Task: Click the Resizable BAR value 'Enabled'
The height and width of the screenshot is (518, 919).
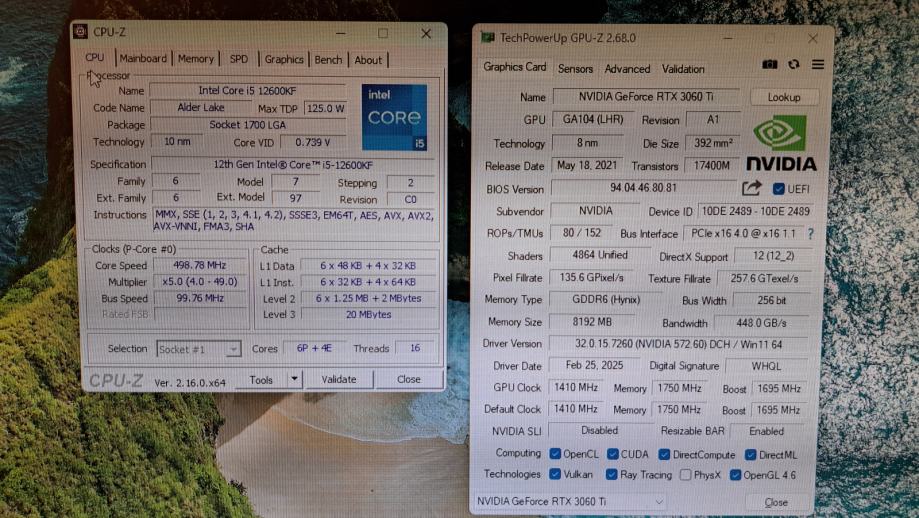Action: 766,431
